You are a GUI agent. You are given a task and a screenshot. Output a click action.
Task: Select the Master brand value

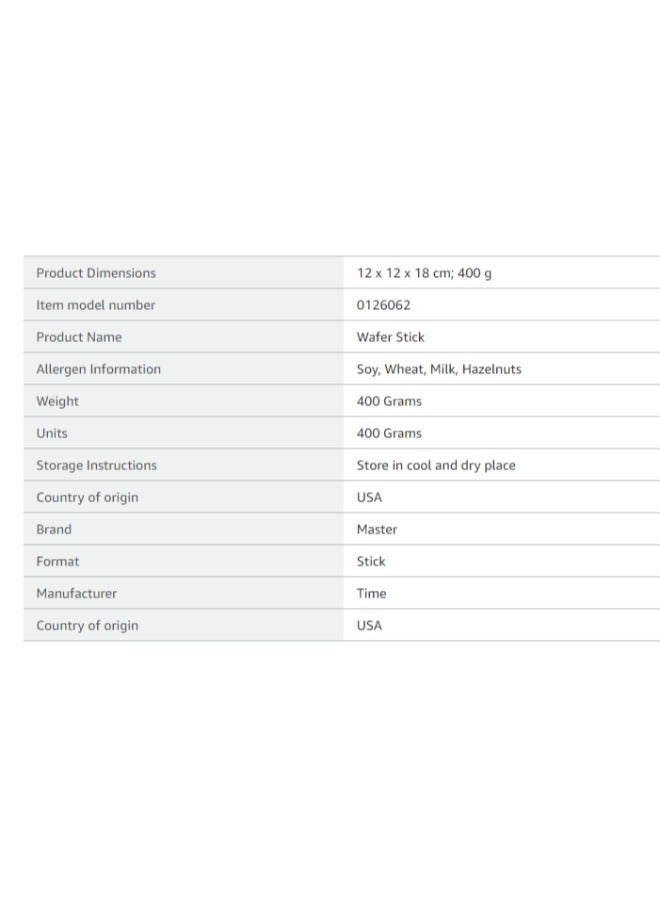click(x=376, y=530)
